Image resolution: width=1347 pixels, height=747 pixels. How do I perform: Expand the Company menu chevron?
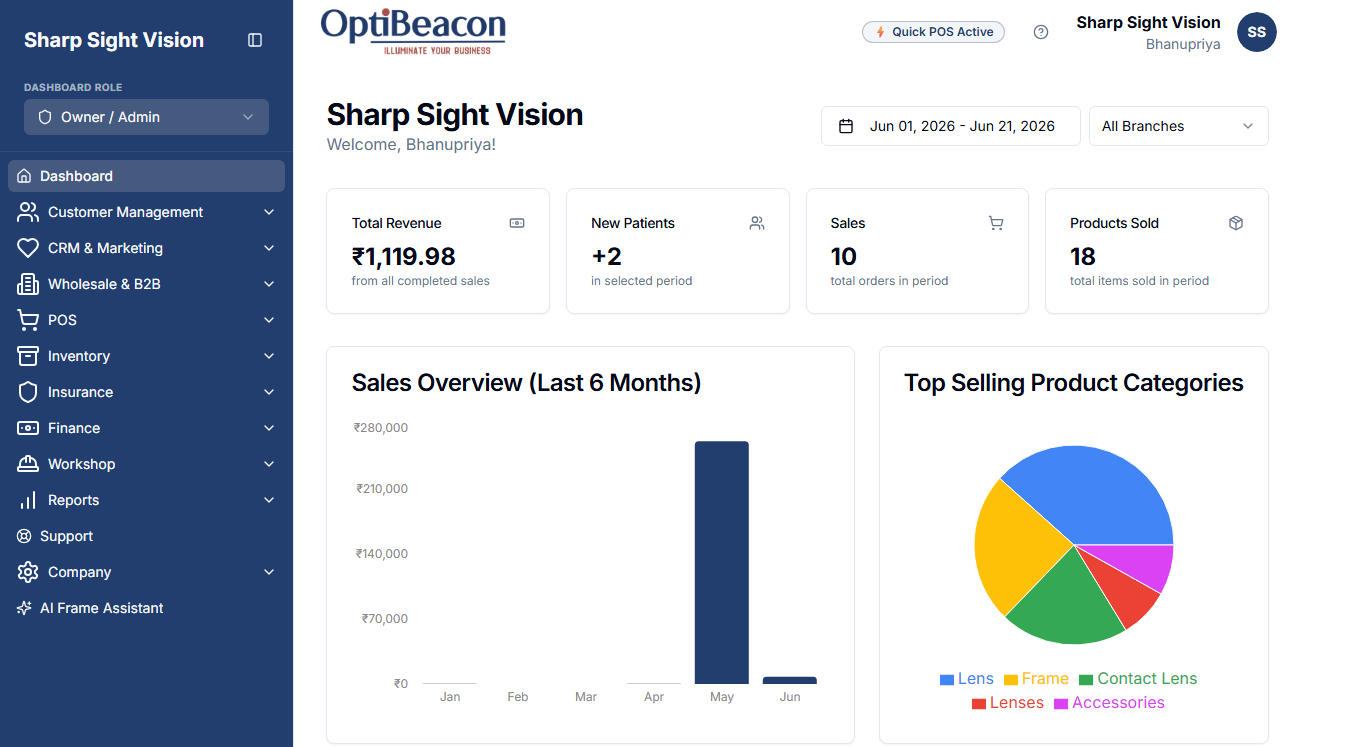coord(269,572)
